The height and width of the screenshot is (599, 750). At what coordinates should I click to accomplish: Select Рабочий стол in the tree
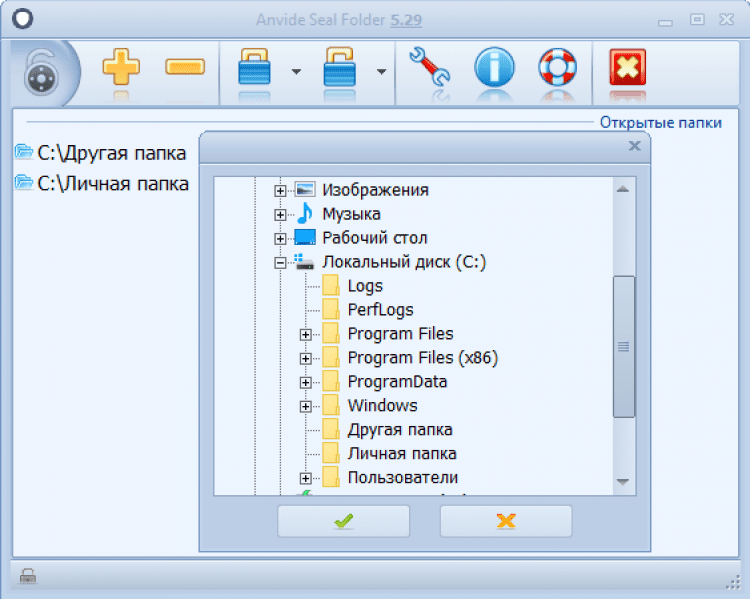coord(375,238)
